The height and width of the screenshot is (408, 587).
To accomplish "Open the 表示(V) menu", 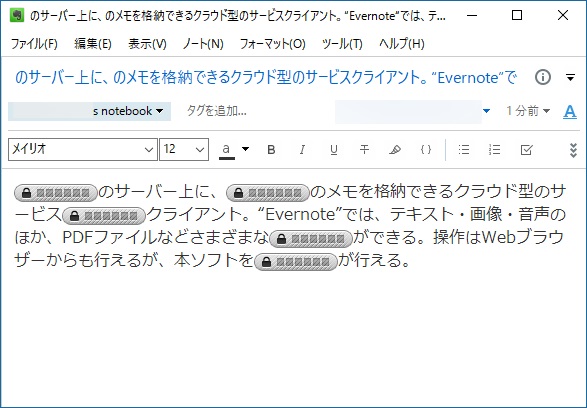I will tap(147, 44).
